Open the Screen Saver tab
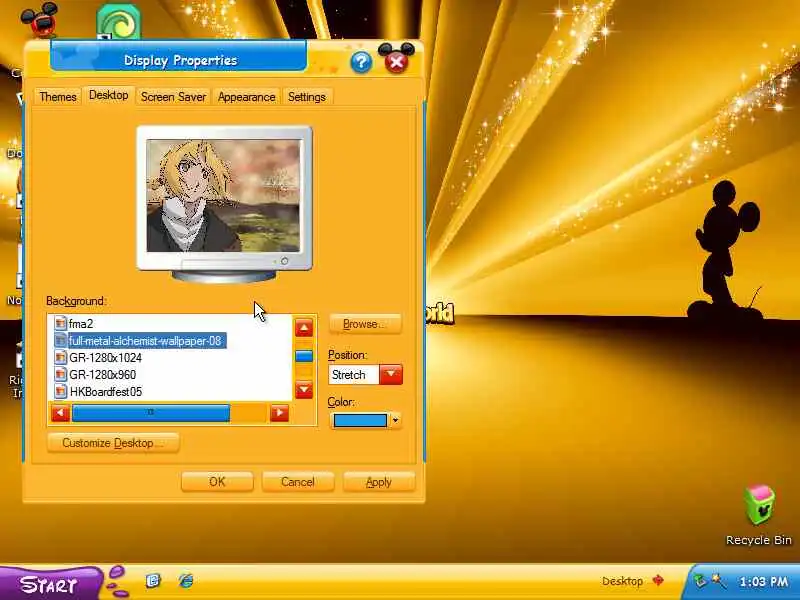800x600 pixels. point(173,97)
